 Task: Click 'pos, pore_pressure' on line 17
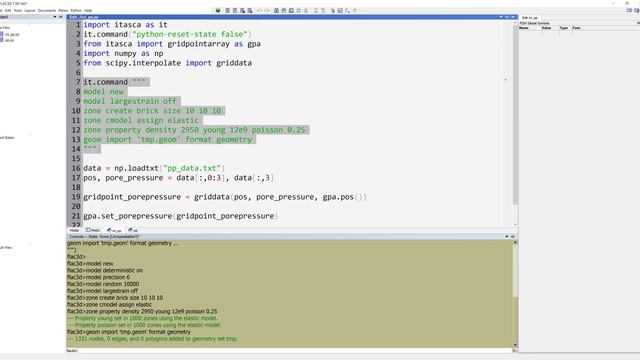tap(123, 178)
